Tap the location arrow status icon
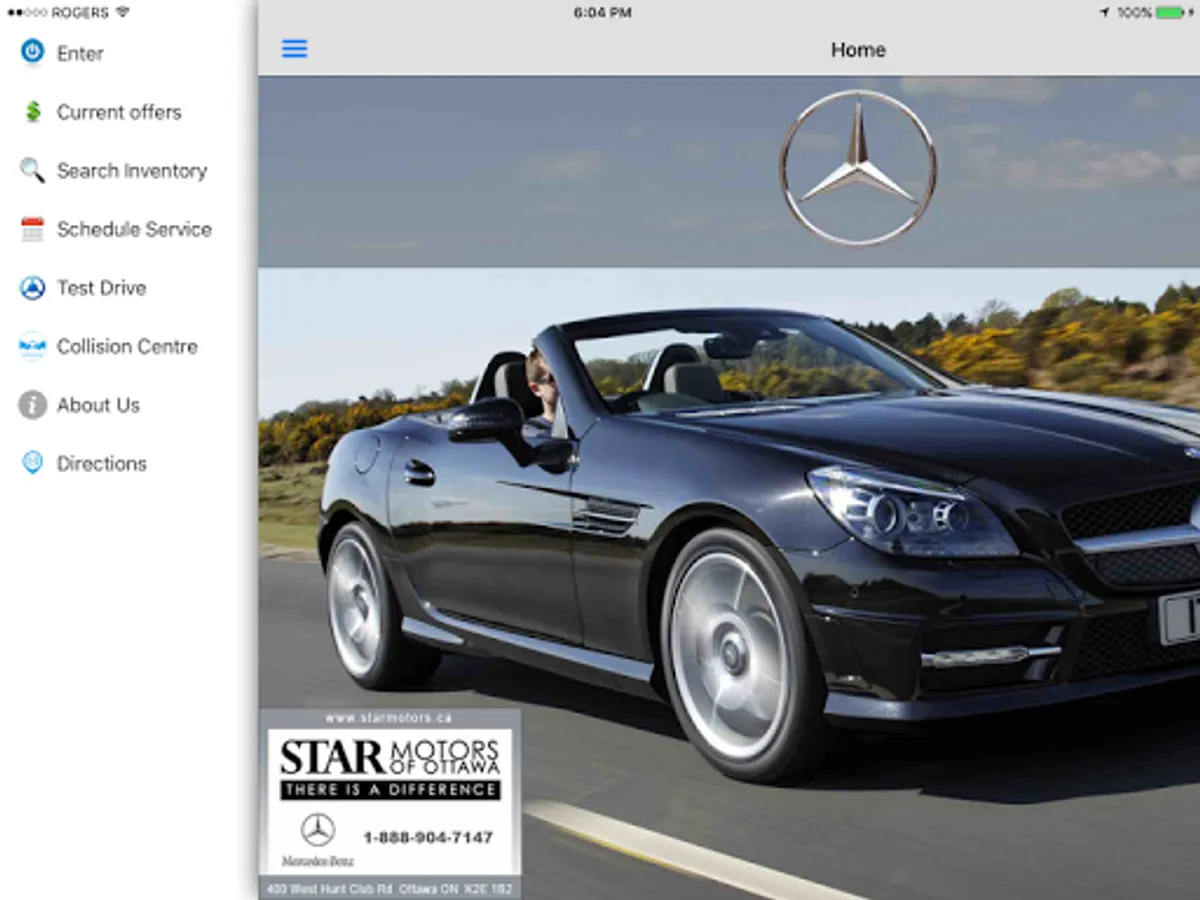The height and width of the screenshot is (900, 1200). pos(1104,12)
